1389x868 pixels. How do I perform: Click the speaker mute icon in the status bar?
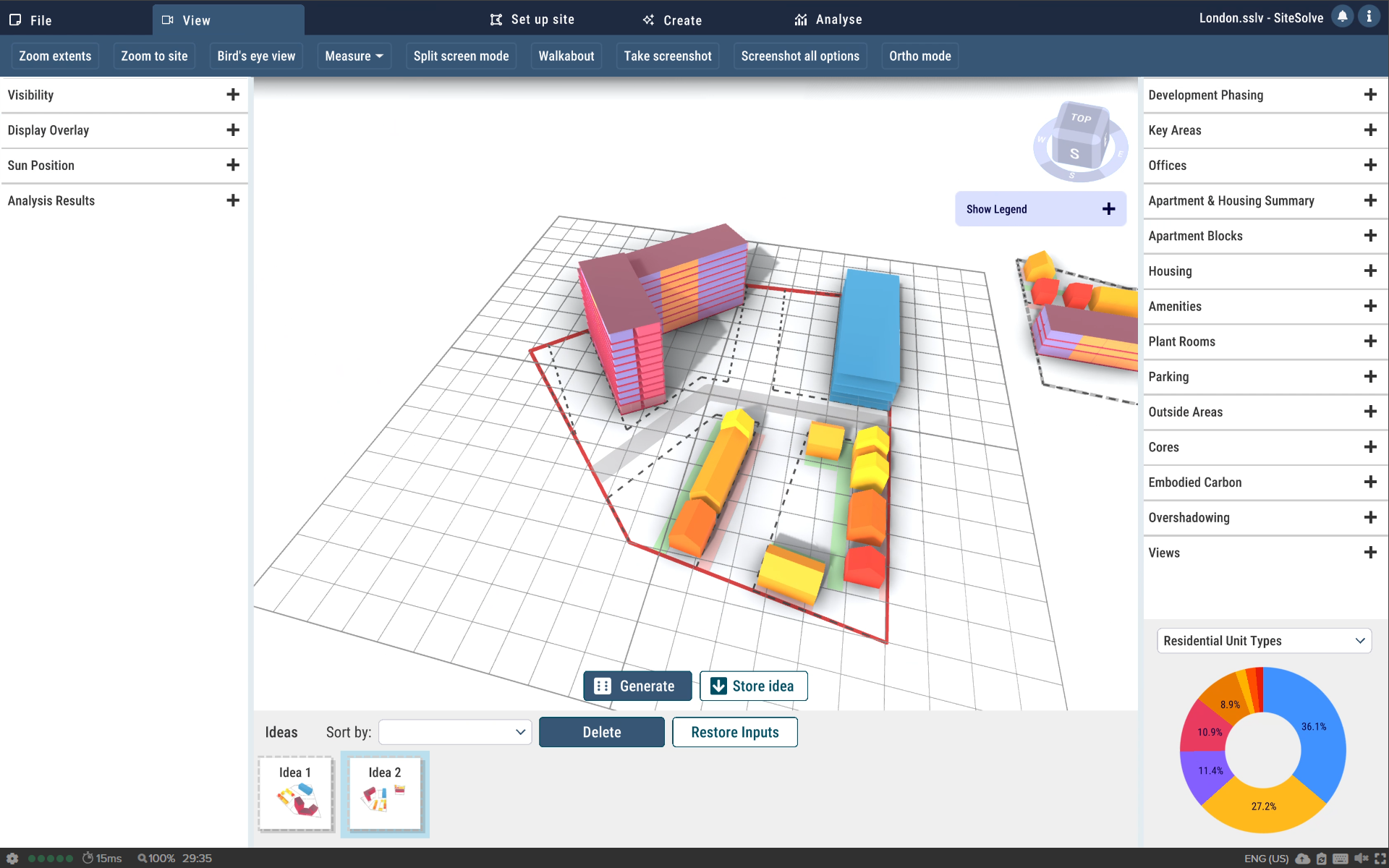tap(1361, 859)
